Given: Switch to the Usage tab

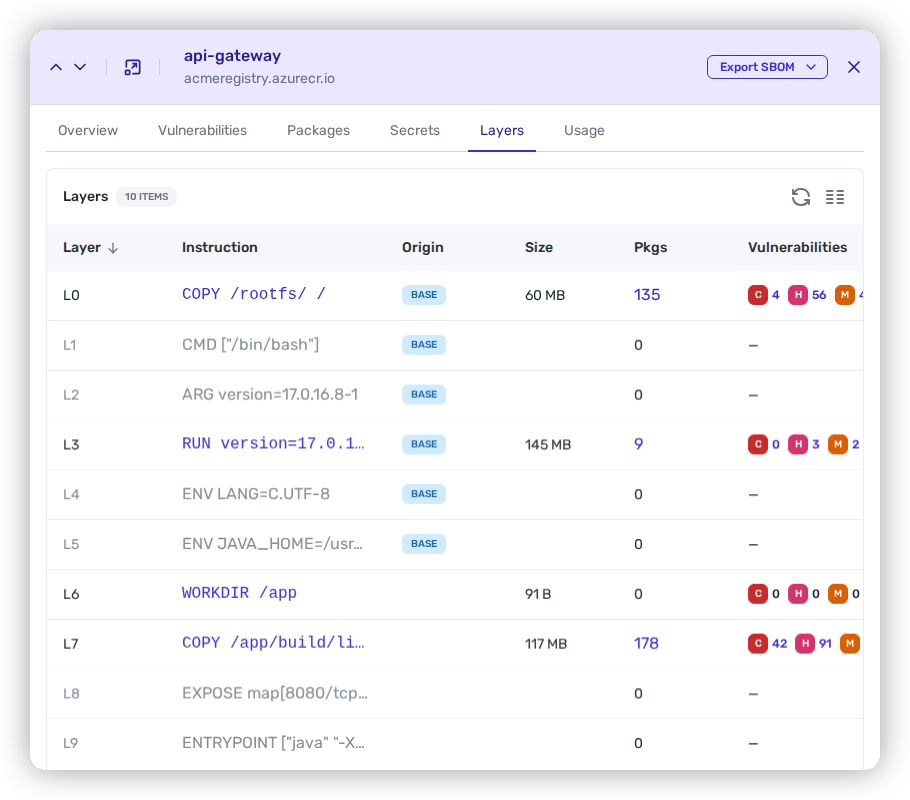Looking at the screenshot, I should (x=584, y=131).
